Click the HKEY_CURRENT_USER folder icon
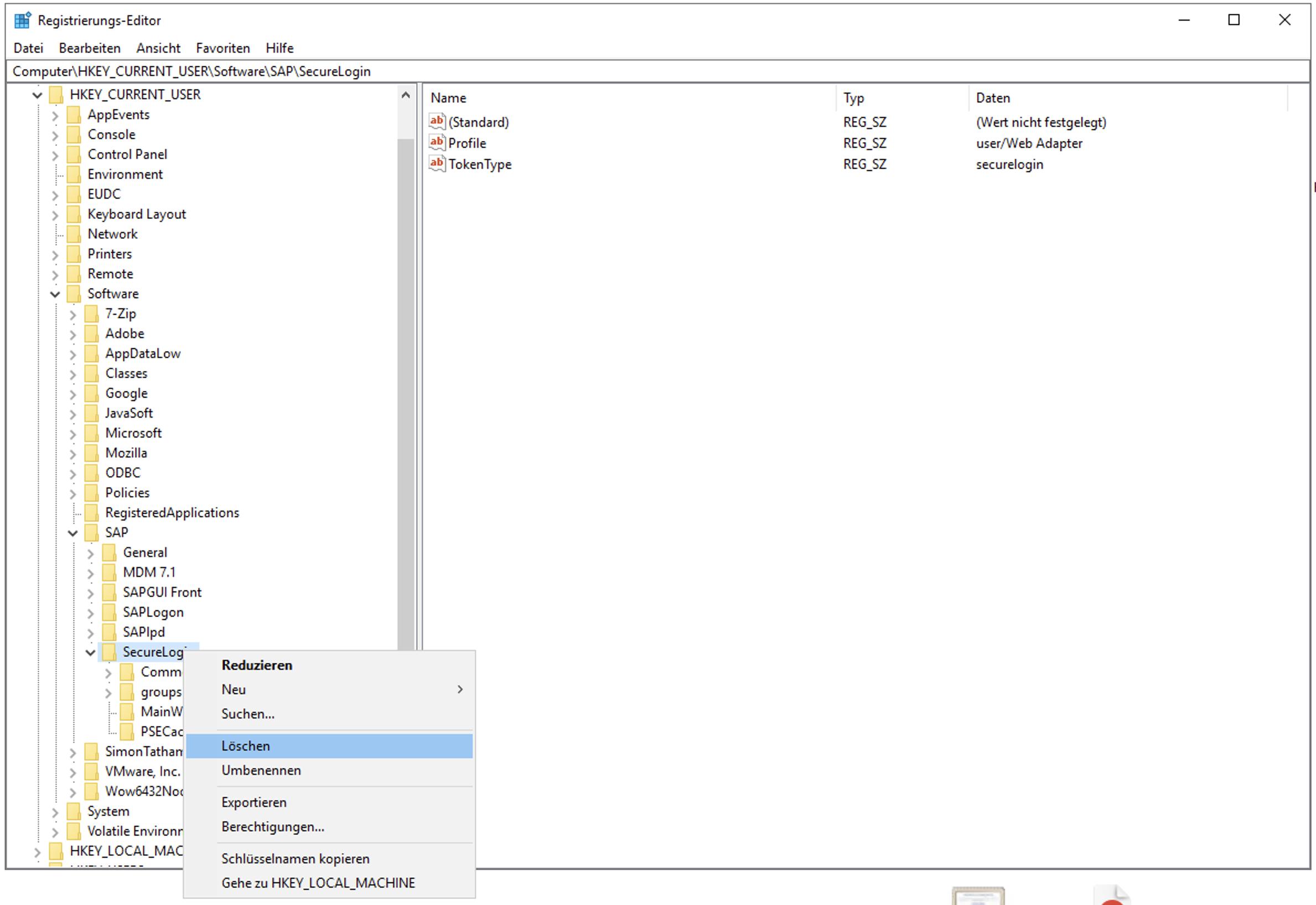Image resolution: width=1316 pixels, height=905 pixels. point(56,94)
